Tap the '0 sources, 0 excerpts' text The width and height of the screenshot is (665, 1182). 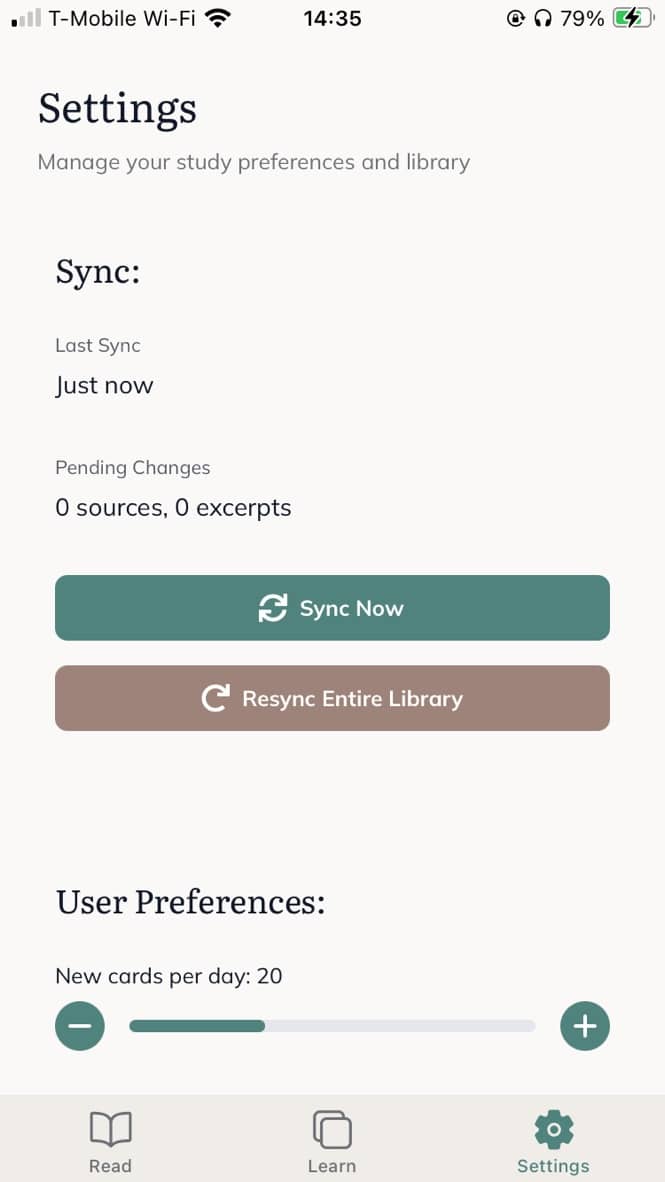[x=173, y=508]
